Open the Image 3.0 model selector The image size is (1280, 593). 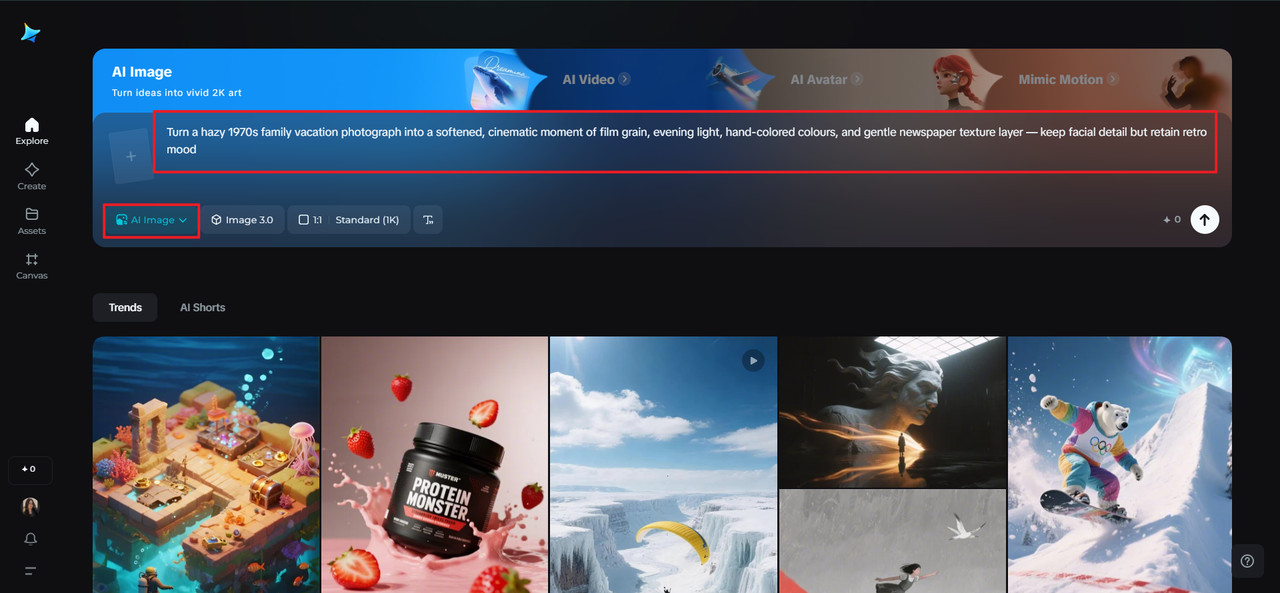click(x=242, y=220)
